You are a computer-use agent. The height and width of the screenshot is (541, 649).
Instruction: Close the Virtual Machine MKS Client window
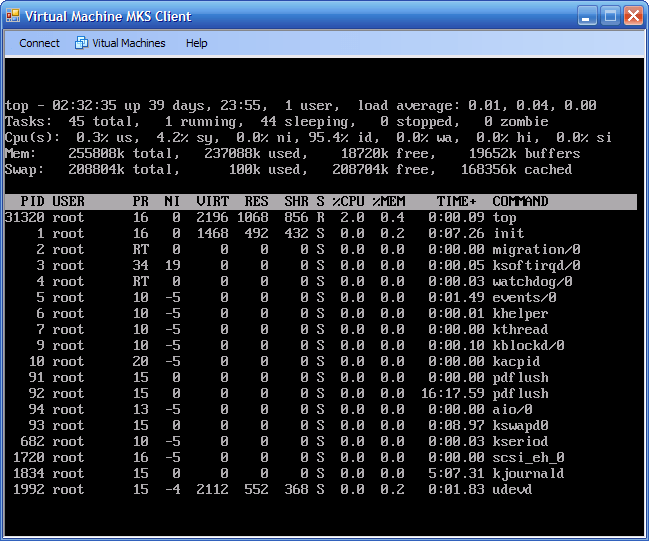point(633,16)
